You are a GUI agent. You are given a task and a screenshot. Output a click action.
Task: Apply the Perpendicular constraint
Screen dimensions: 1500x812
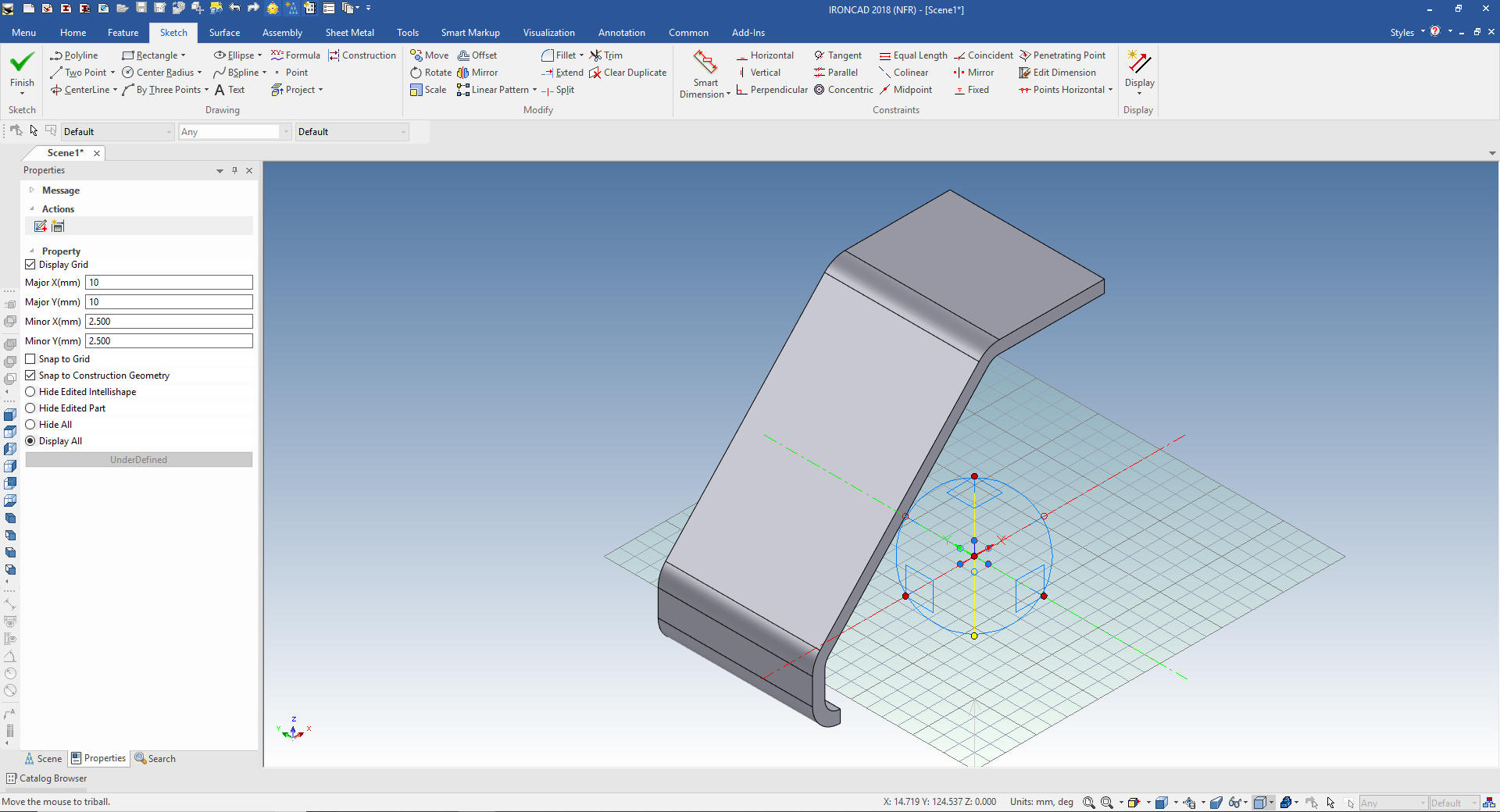pos(771,90)
